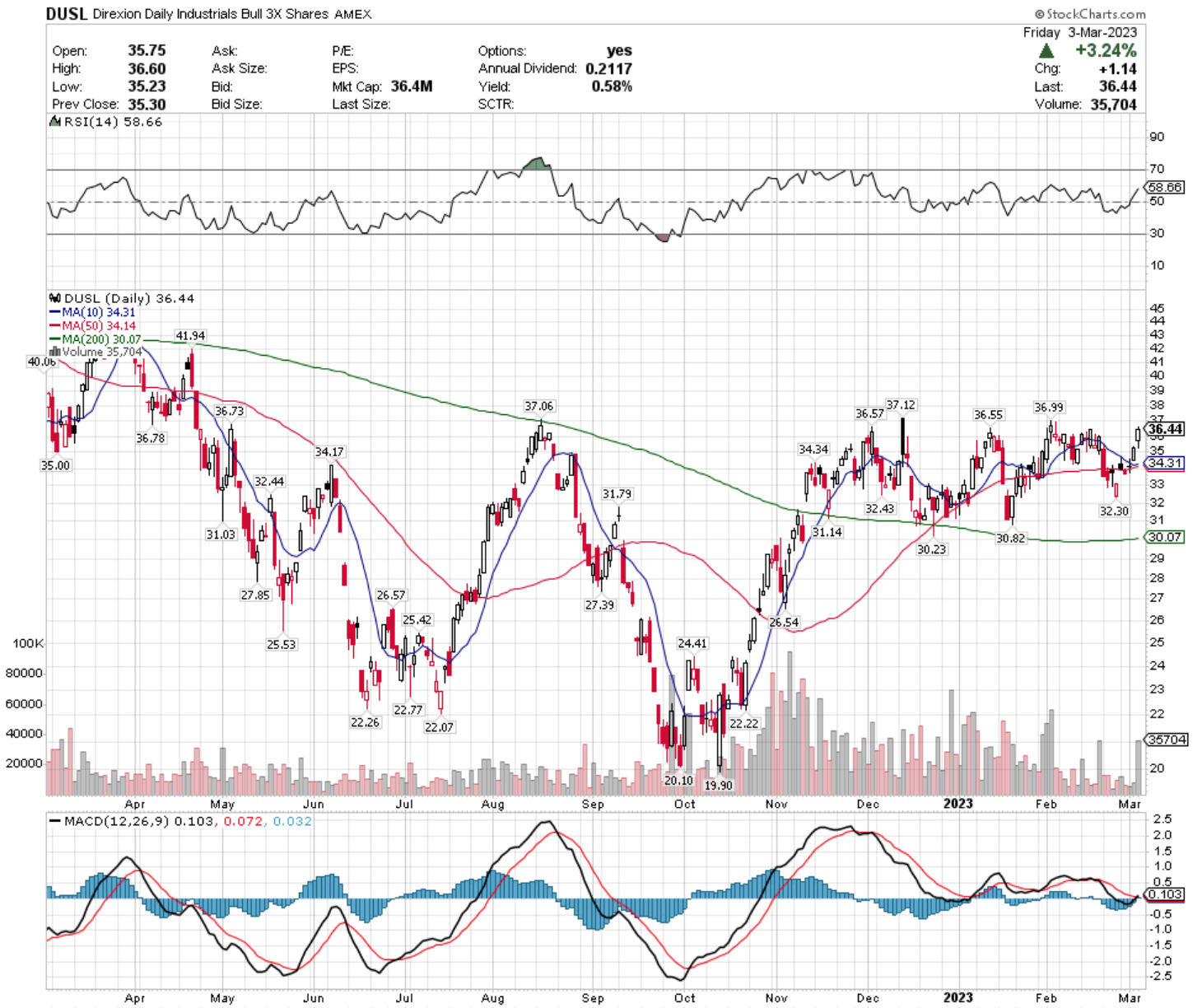Click the High value 36.60

(147, 68)
